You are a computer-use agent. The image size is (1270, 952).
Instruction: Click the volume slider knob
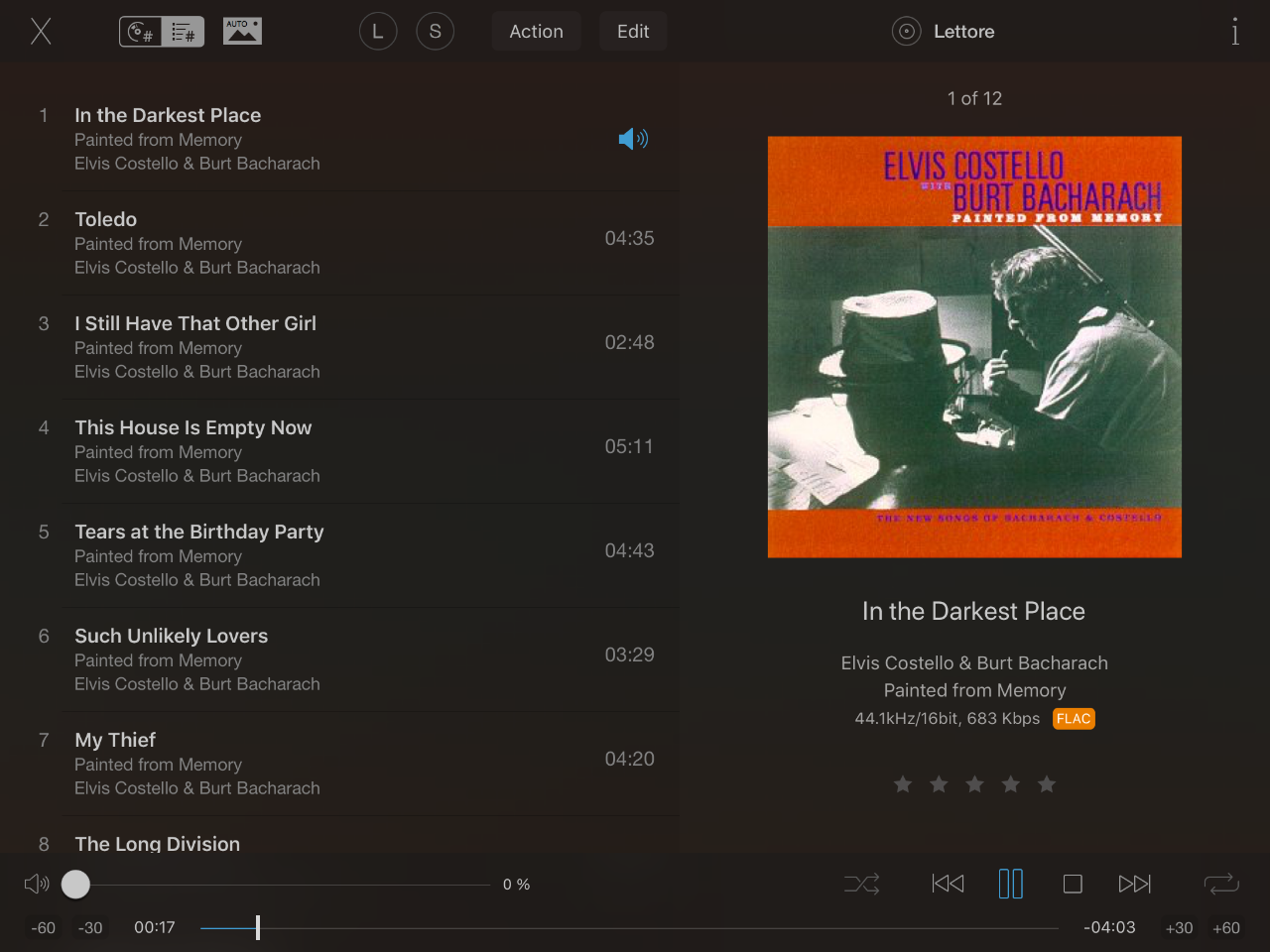pyautogui.click(x=75, y=884)
